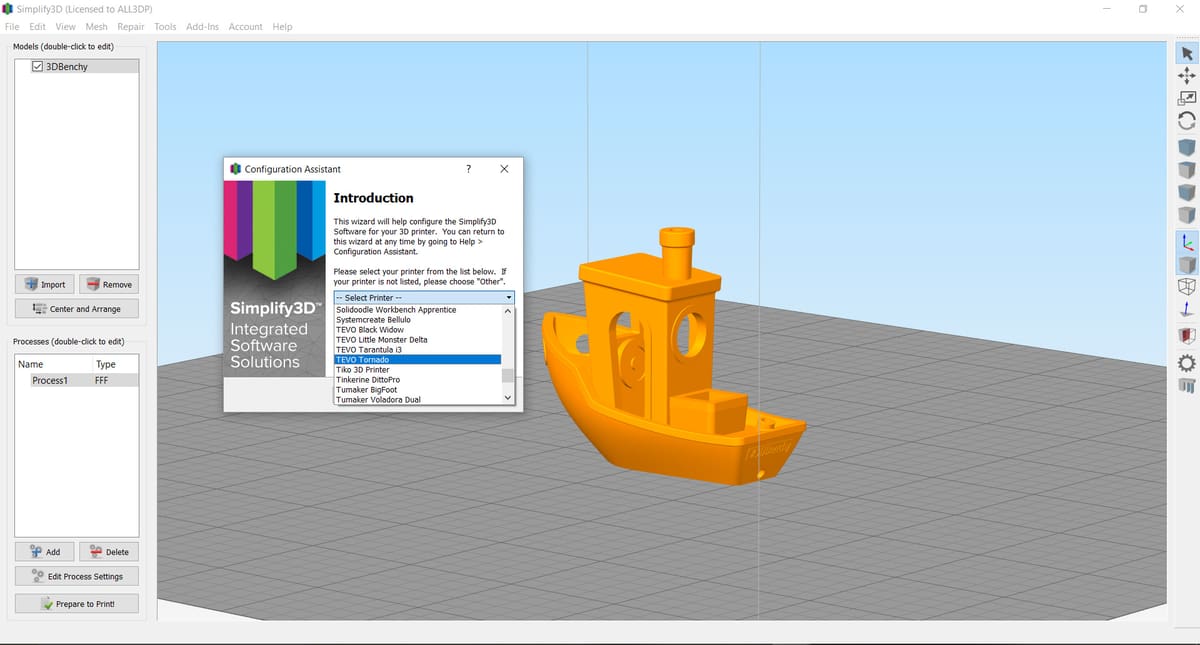Screen dimensions: 1200x645
Task: Select the Process1 row in the processes list
Action: click(77, 381)
